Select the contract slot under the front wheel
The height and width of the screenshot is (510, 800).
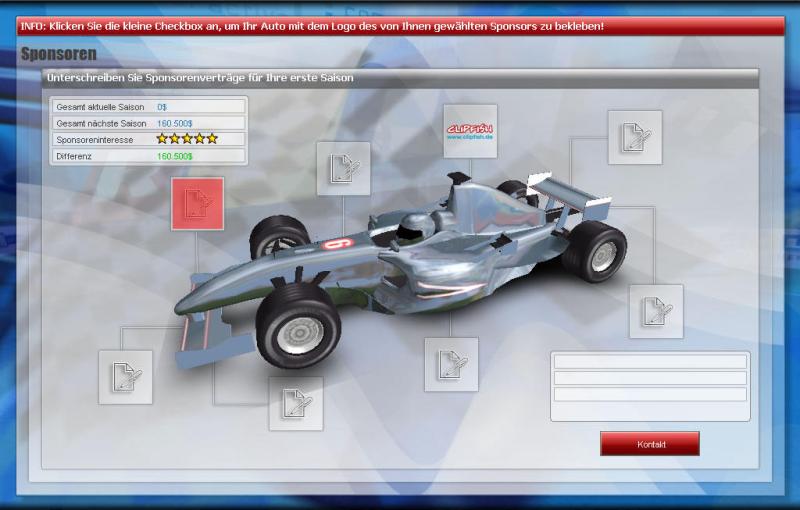point(295,403)
